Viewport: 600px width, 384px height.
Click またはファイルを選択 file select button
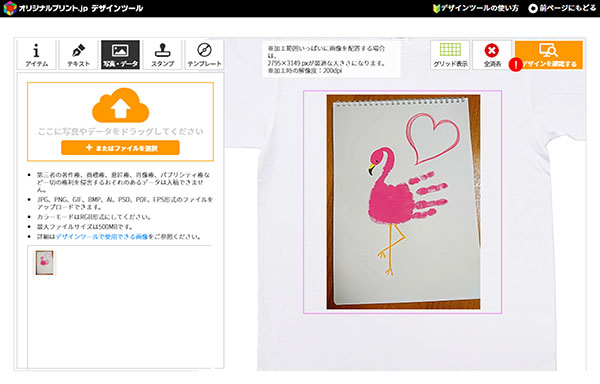click(120, 148)
